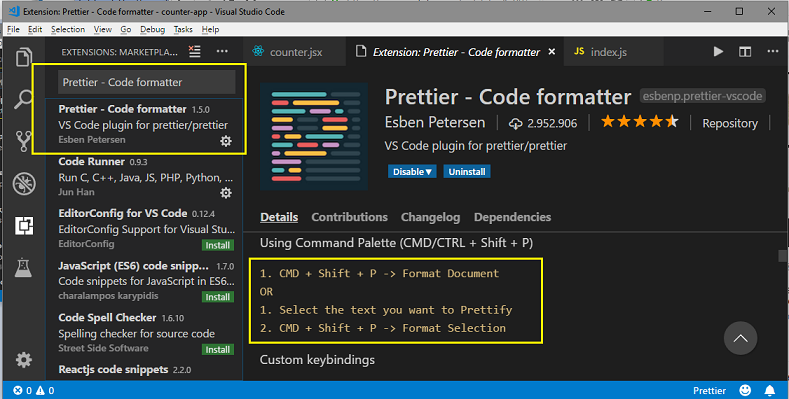The width and height of the screenshot is (789, 399).
Task: Open gear menu for Code Runner extension
Action: [x=226, y=193]
